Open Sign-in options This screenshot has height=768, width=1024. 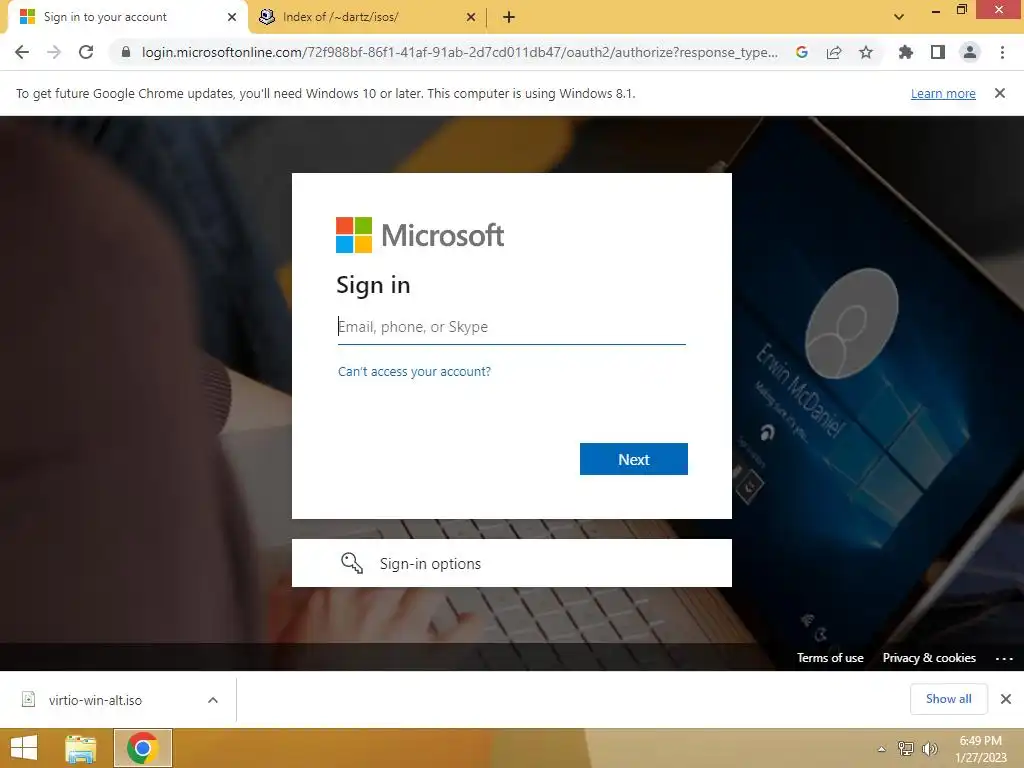pyautogui.click(x=511, y=563)
